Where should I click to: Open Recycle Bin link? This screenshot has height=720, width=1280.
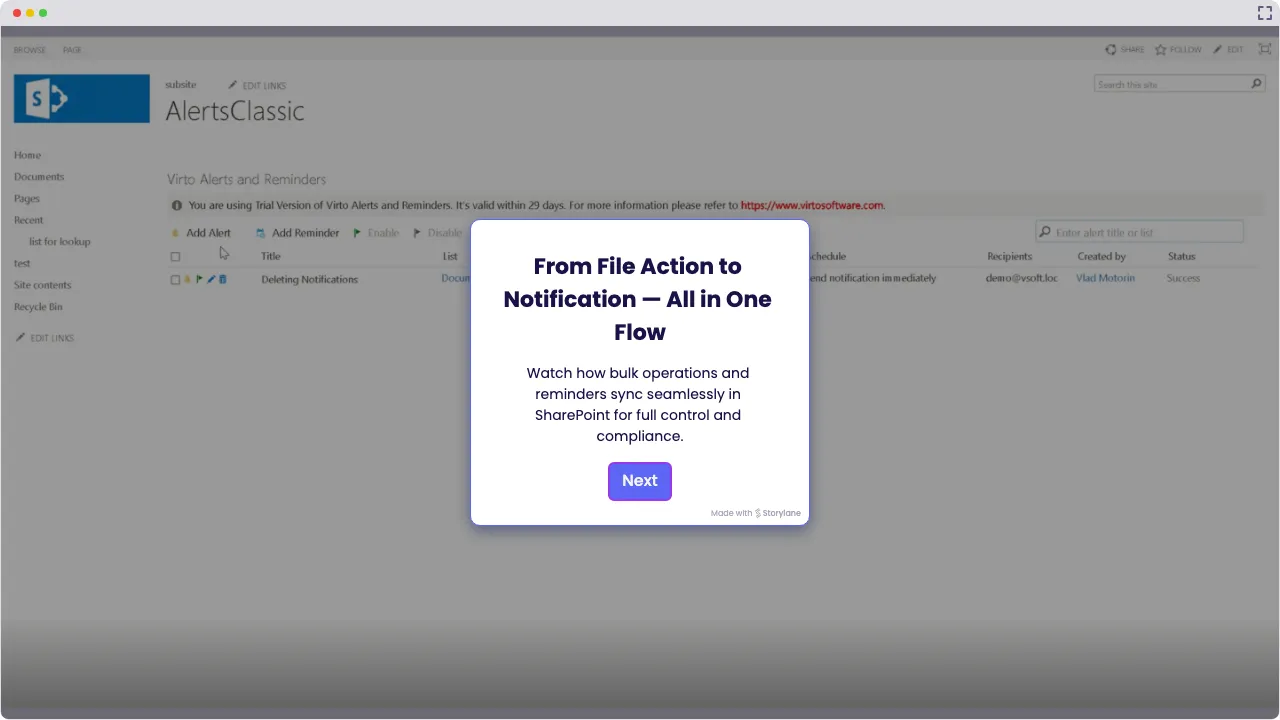38,307
